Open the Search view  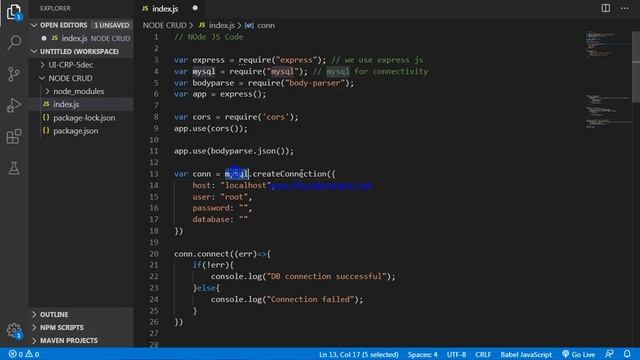coord(14,42)
